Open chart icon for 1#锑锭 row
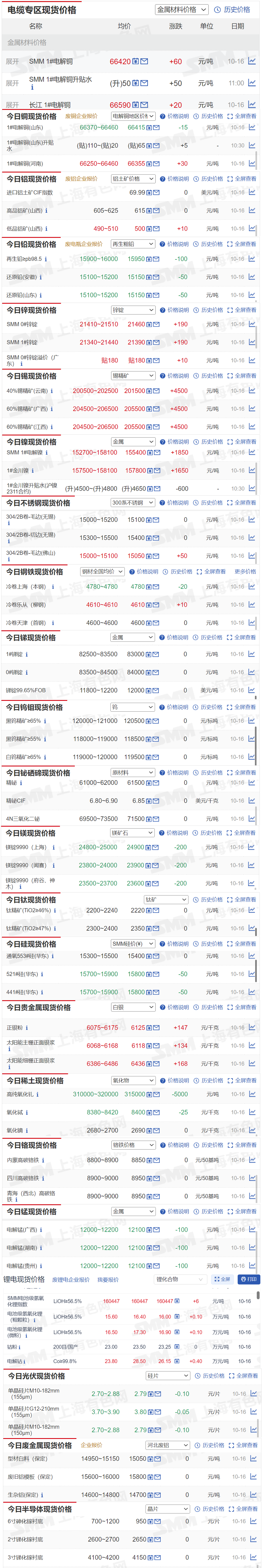 click(x=251, y=654)
